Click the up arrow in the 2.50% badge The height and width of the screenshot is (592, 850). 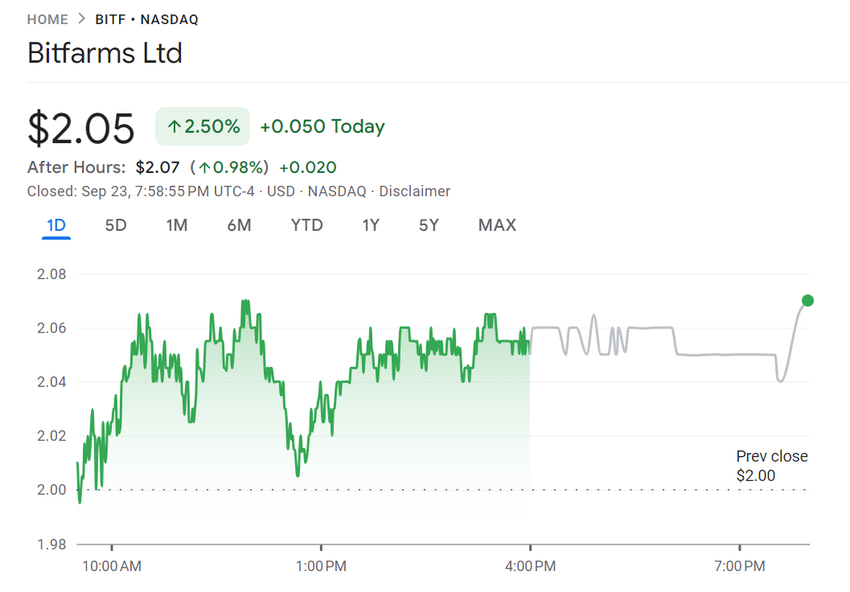click(x=174, y=127)
